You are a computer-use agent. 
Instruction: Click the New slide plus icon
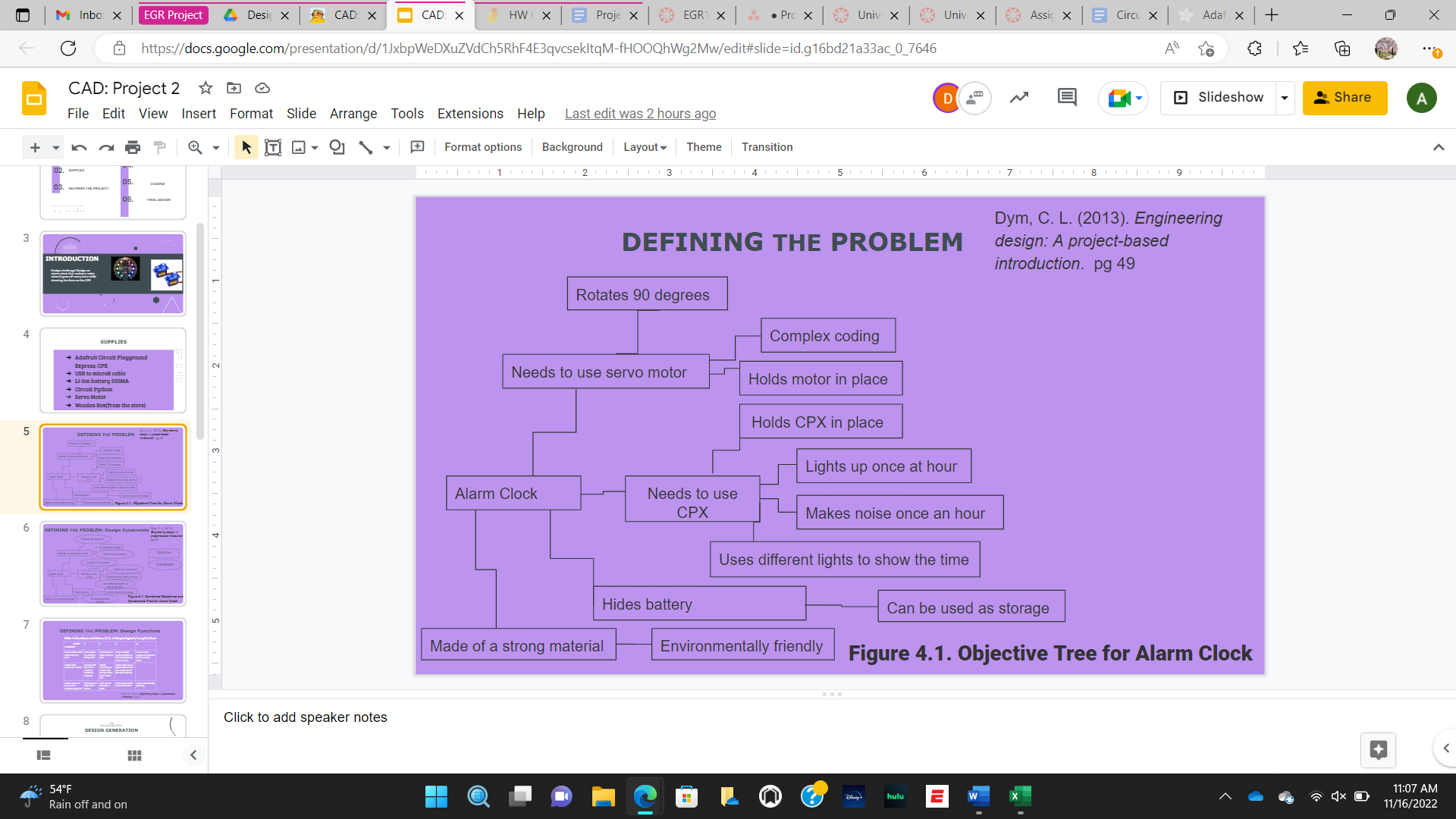tap(35, 147)
